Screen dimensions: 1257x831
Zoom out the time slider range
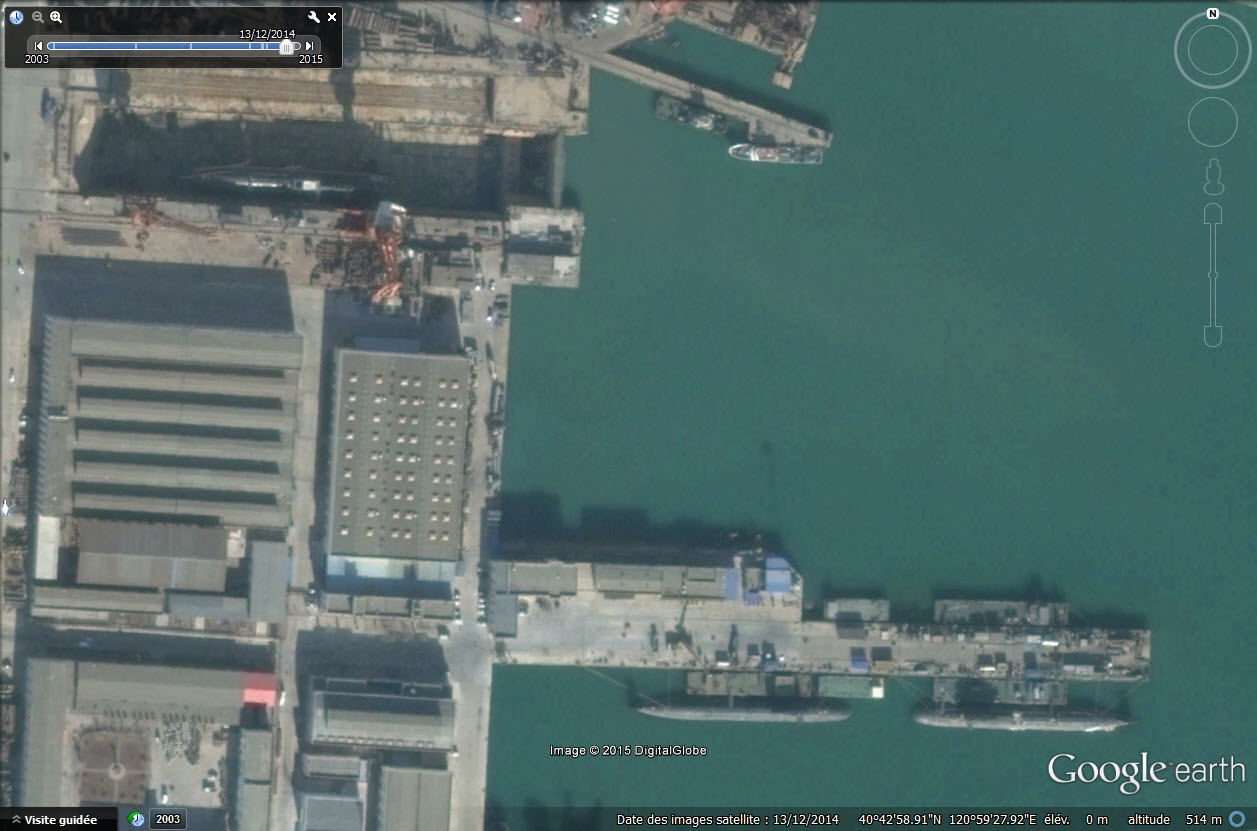point(38,17)
